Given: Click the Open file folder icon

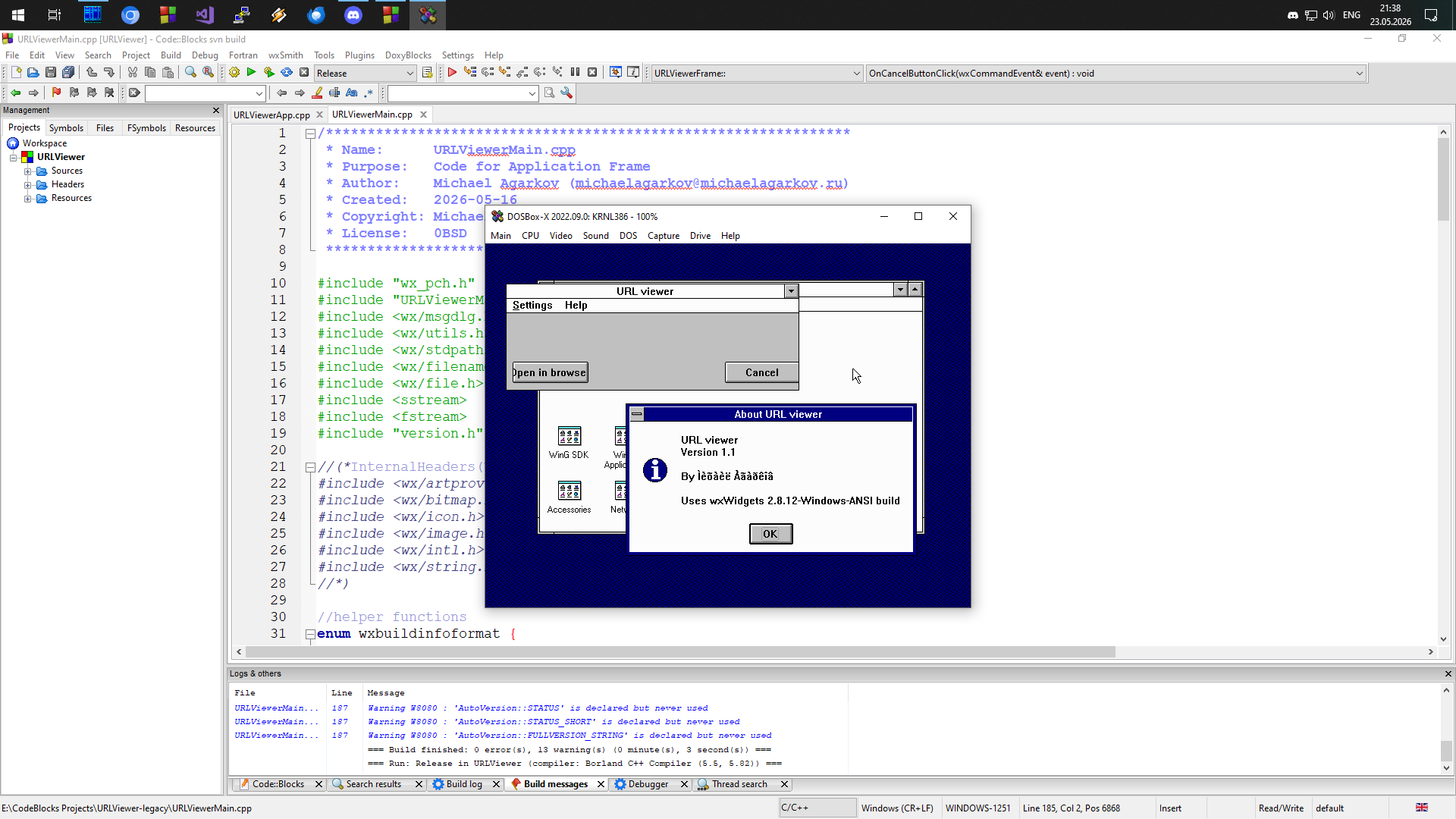Looking at the screenshot, I should tap(33, 73).
